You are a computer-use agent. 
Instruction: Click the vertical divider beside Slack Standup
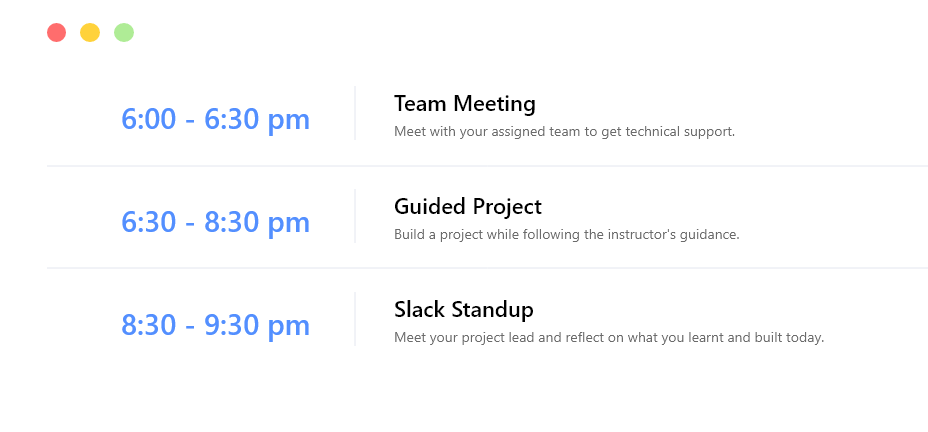(x=355, y=318)
